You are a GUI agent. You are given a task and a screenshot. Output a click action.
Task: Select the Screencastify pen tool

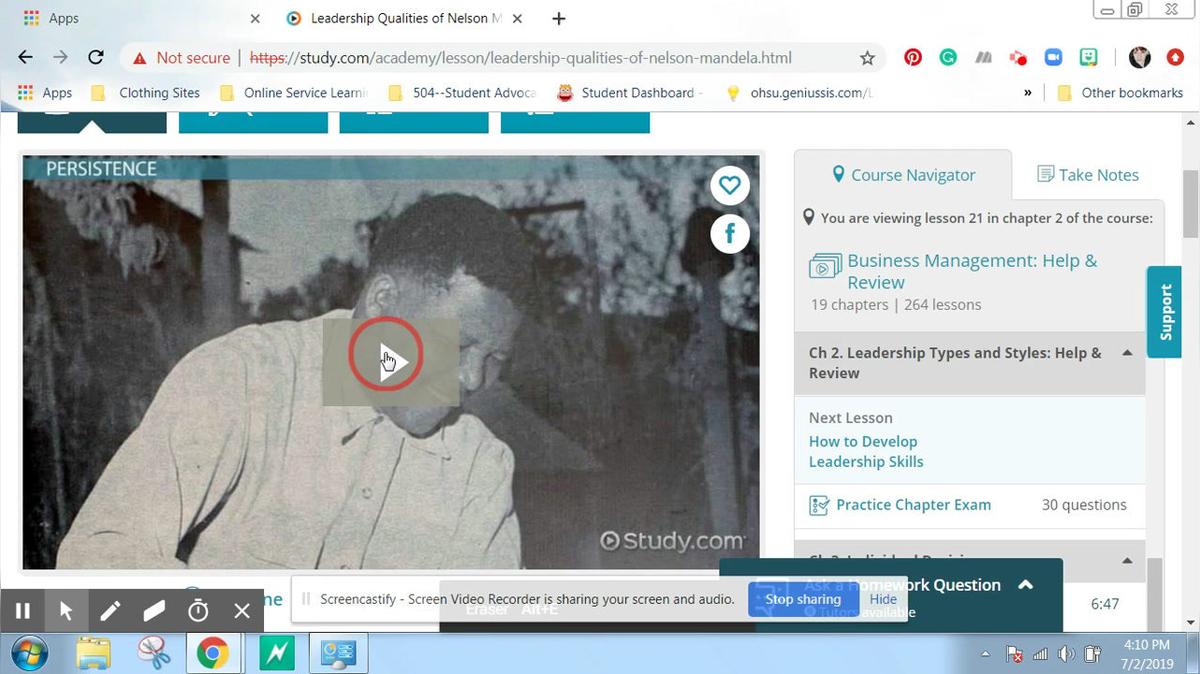(110, 610)
